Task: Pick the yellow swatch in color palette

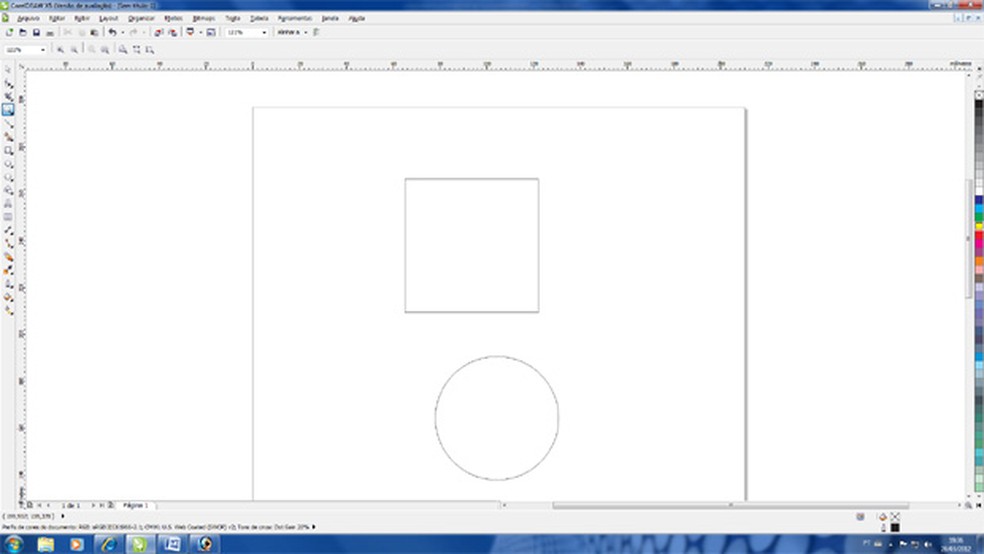Action: pyautogui.click(x=979, y=226)
